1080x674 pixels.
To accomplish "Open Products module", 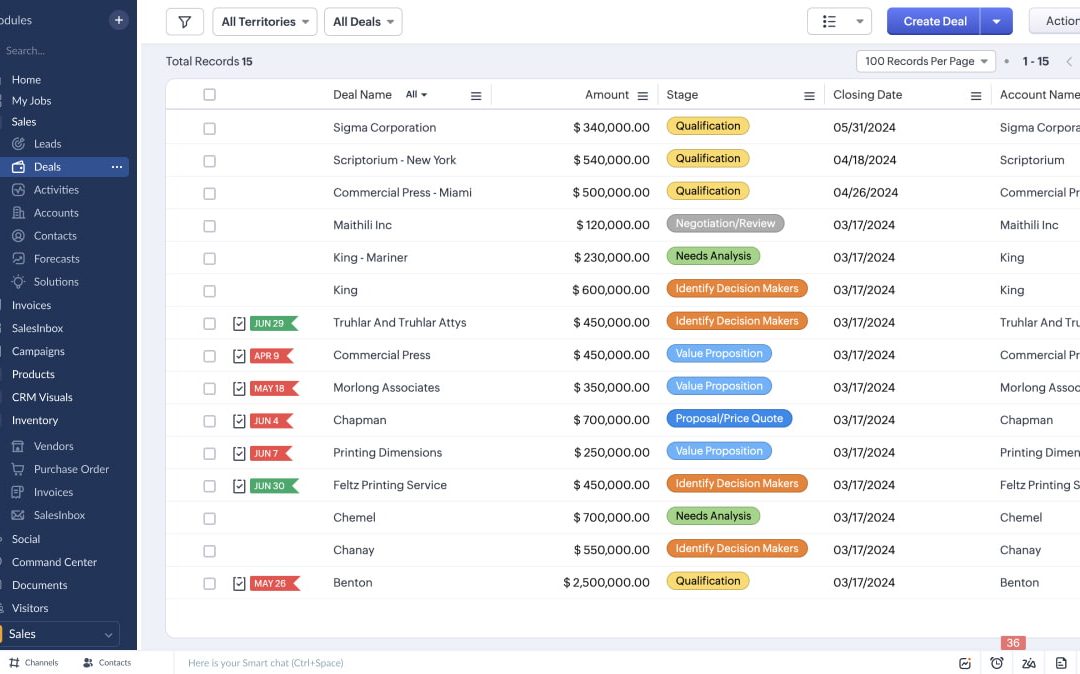I will point(33,375).
